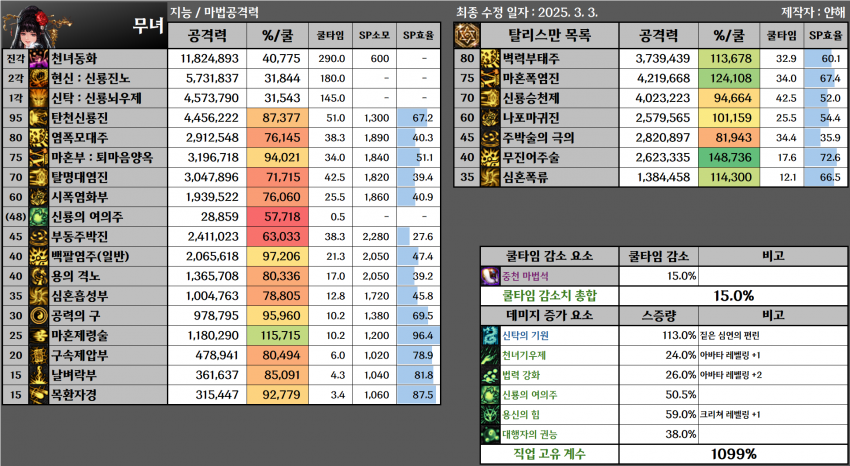The image size is (850, 466).
Task: Select the 탄천신룡진 skill icon
Action: click(40, 117)
